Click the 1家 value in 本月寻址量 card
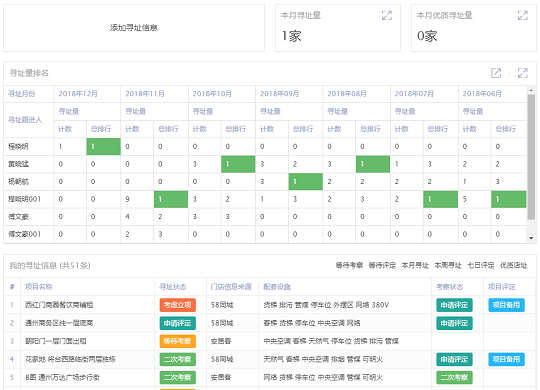 [x=291, y=36]
